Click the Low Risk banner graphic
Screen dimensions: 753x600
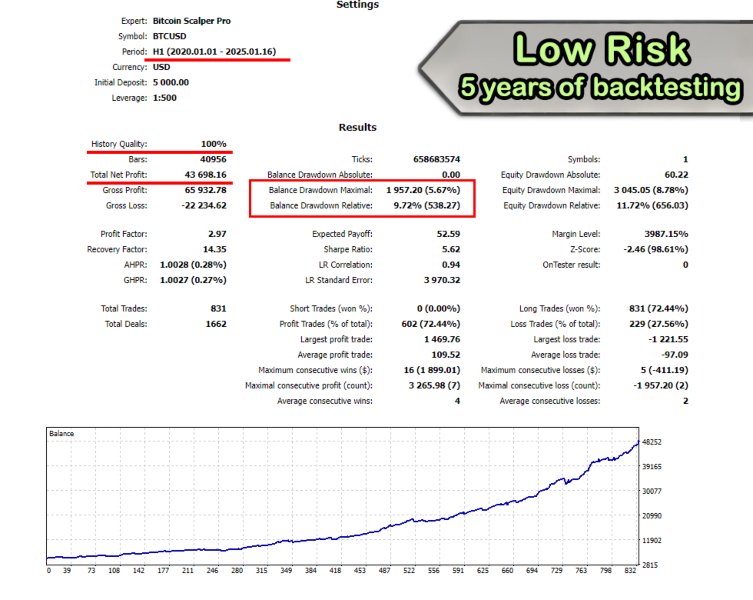586,67
